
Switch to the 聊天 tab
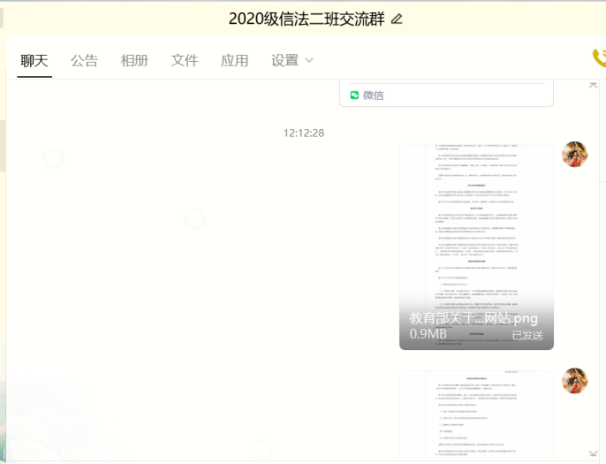34,60
